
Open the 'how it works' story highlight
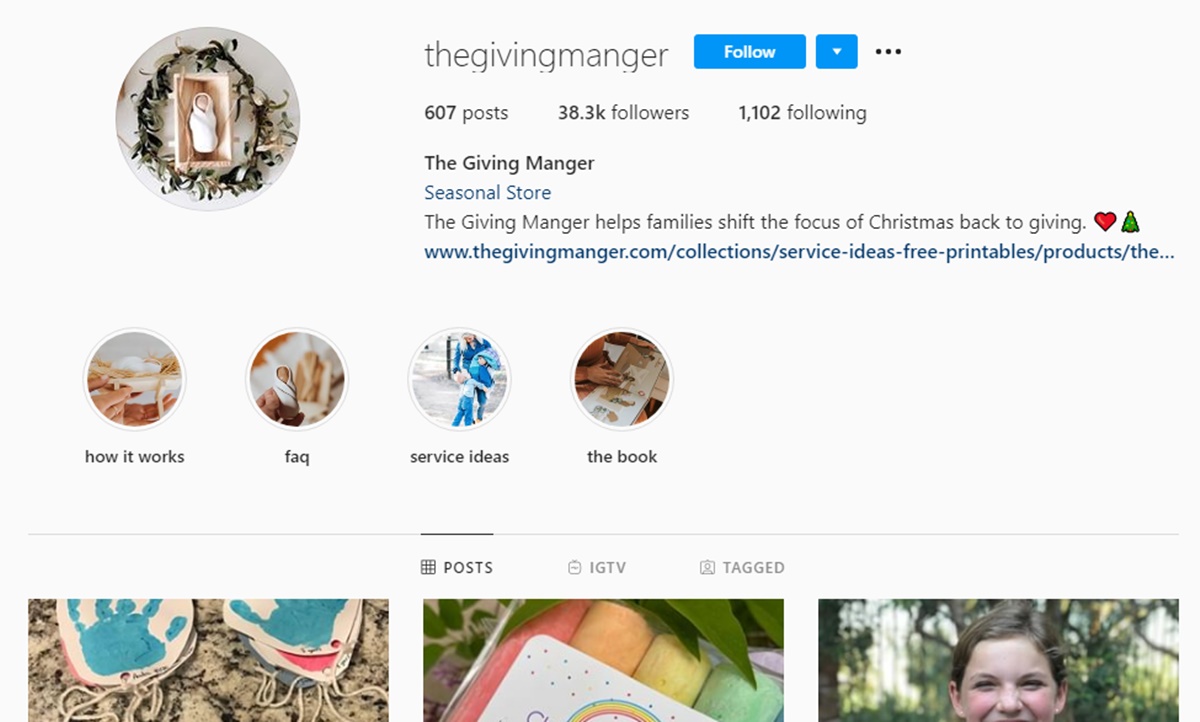[134, 379]
